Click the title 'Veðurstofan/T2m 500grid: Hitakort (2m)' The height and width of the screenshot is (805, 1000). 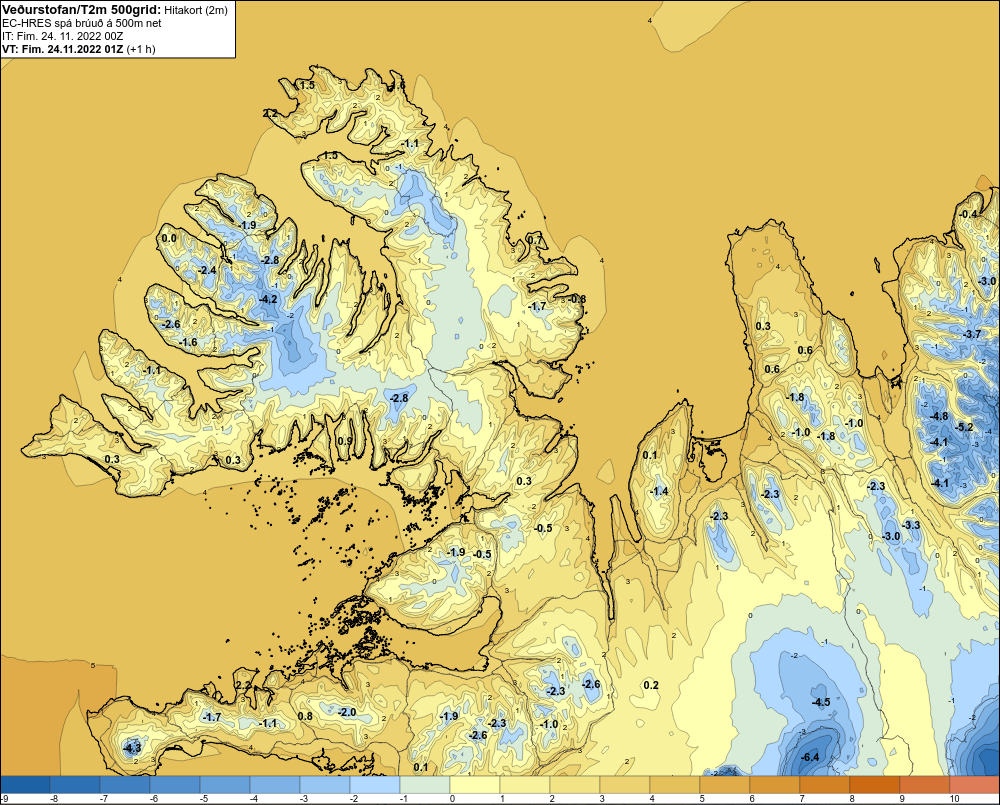tap(115, 10)
